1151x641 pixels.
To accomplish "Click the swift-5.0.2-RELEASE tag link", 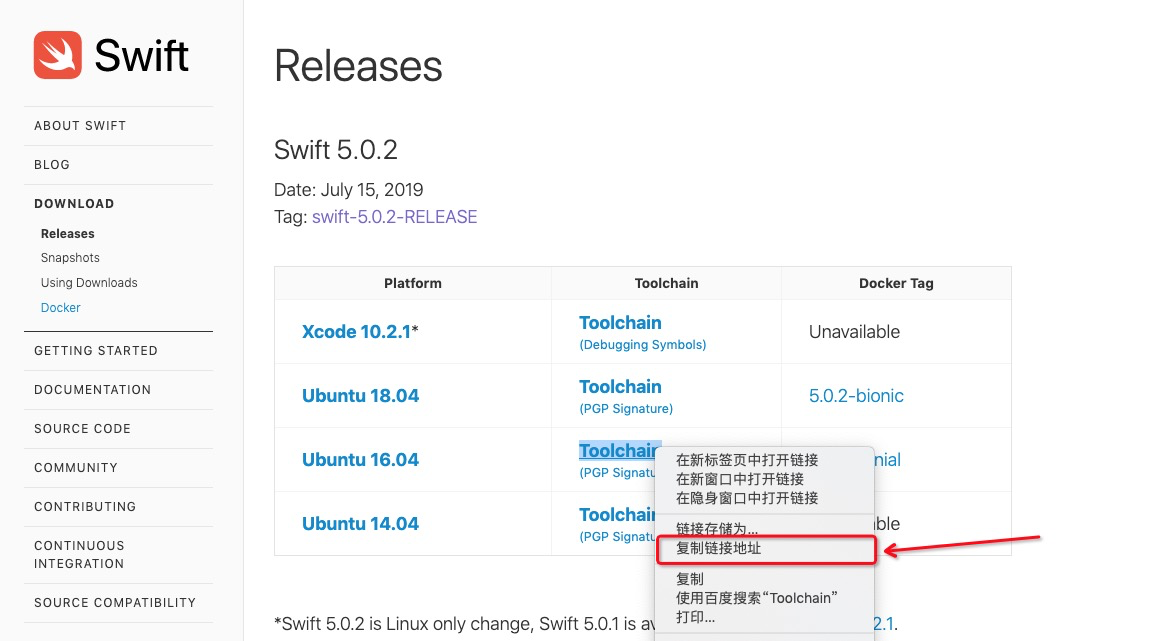I will 394,217.
